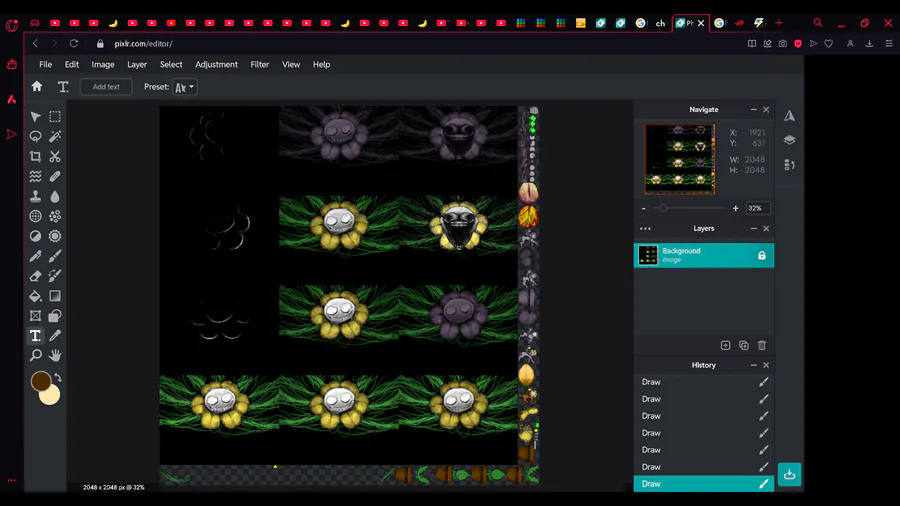The height and width of the screenshot is (506, 900).
Task: Zoom out with minus button
Action: (643, 208)
